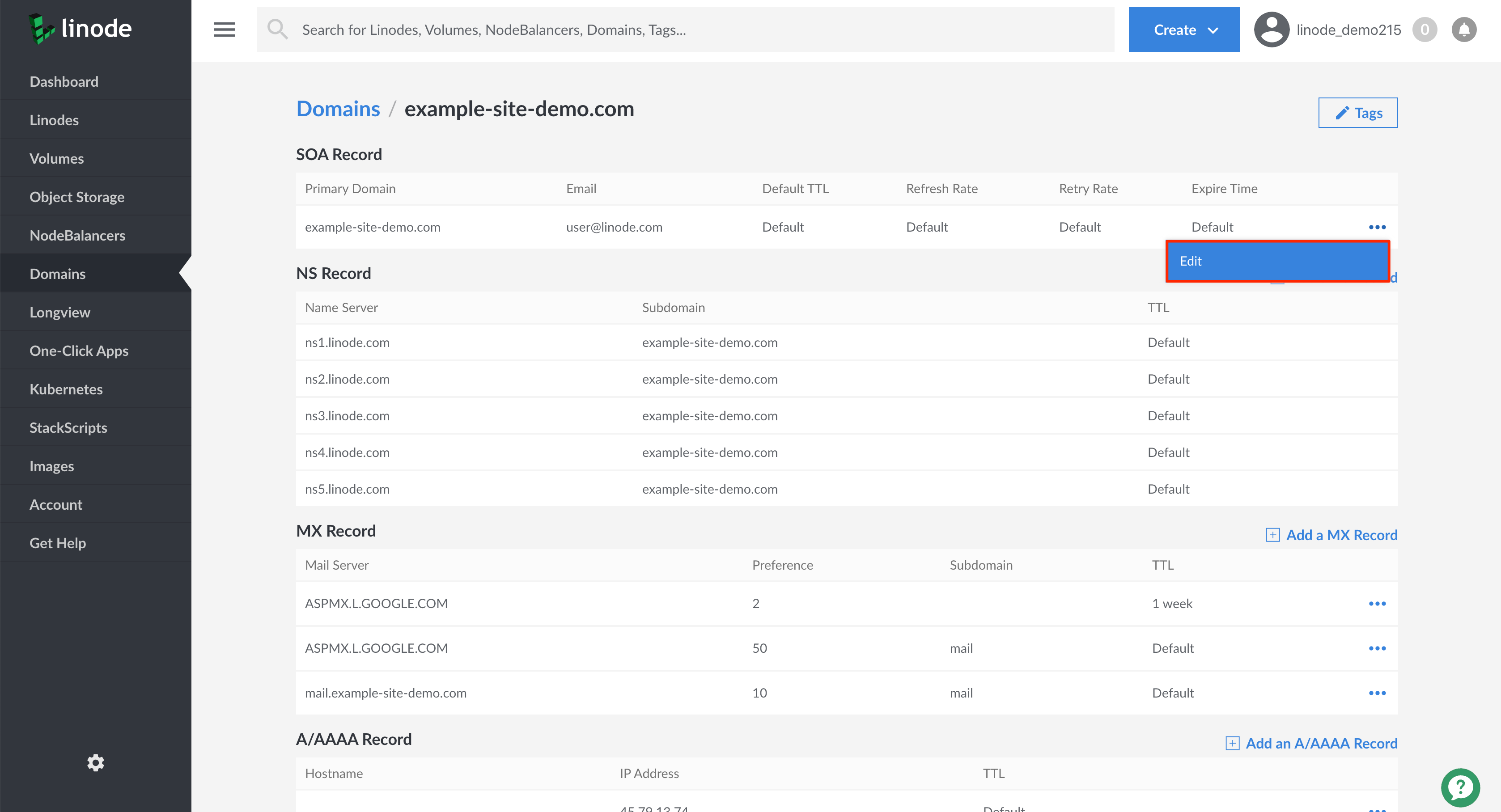
Task: Click the Linode logo
Action: coord(80,28)
